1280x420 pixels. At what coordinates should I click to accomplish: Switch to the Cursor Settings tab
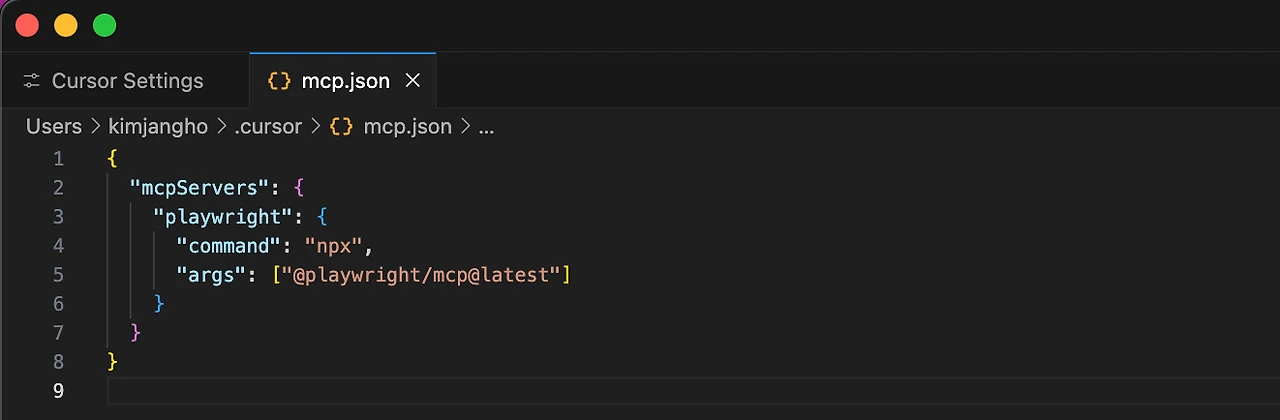point(127,81)
